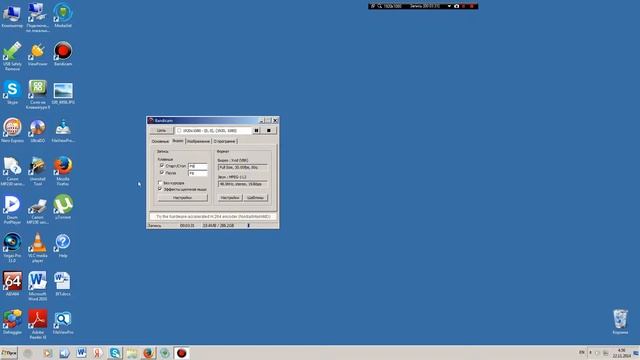Open the Start menu button

click(9, 353)
